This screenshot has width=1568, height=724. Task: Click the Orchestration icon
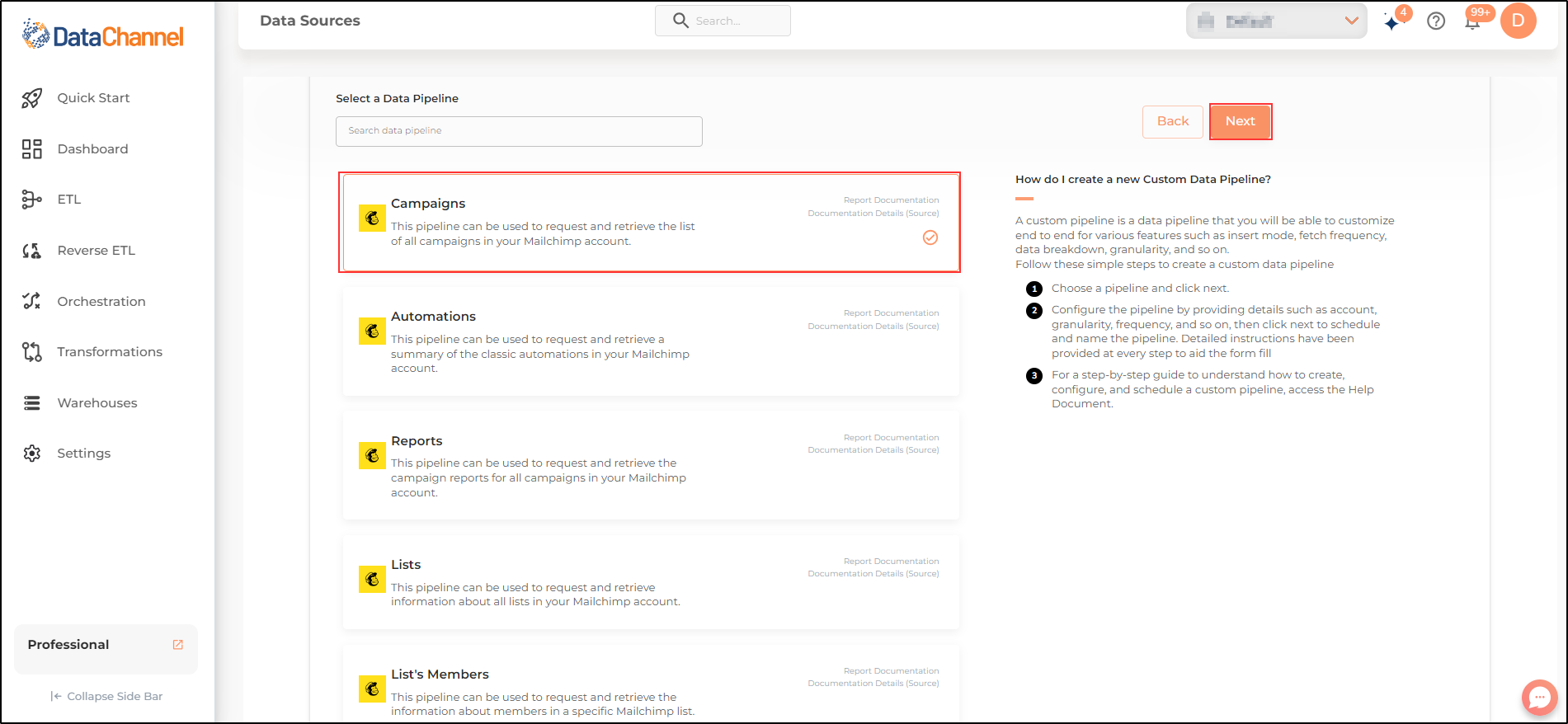click(31, 301)
